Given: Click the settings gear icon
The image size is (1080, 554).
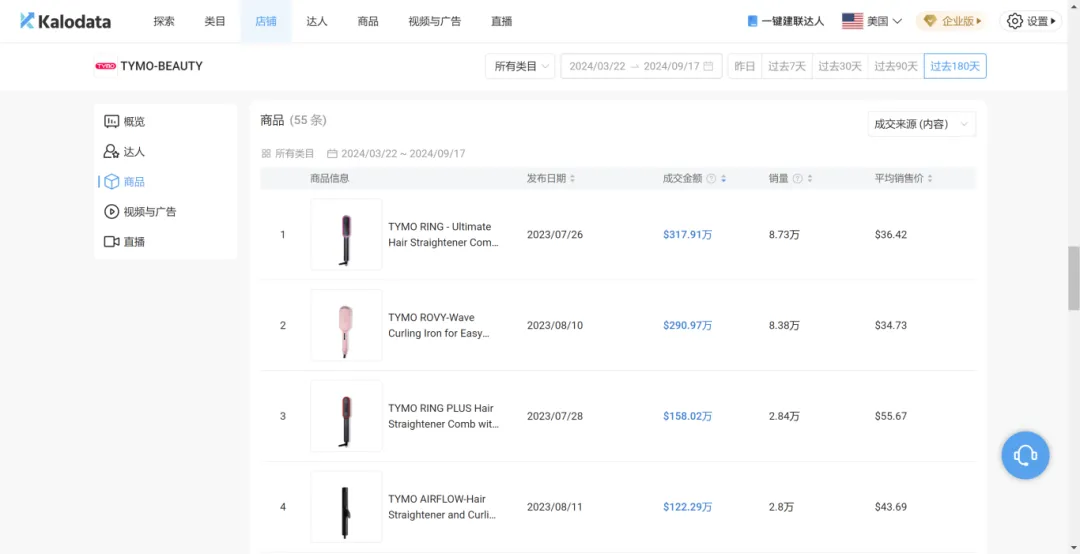Looking at the screenshot, I should tap(1015, 21).
